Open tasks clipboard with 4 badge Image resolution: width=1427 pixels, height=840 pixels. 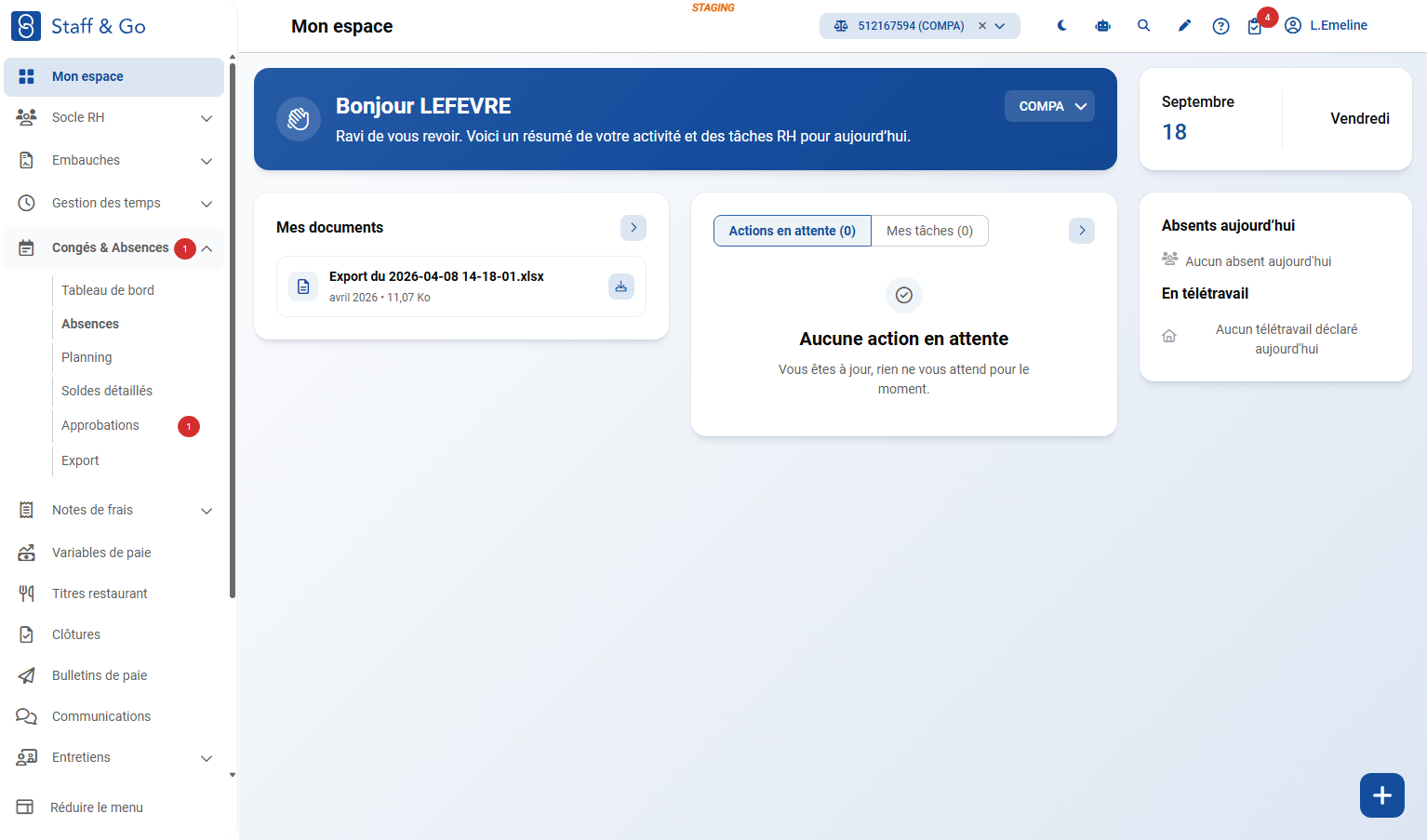pos(1255,26)
